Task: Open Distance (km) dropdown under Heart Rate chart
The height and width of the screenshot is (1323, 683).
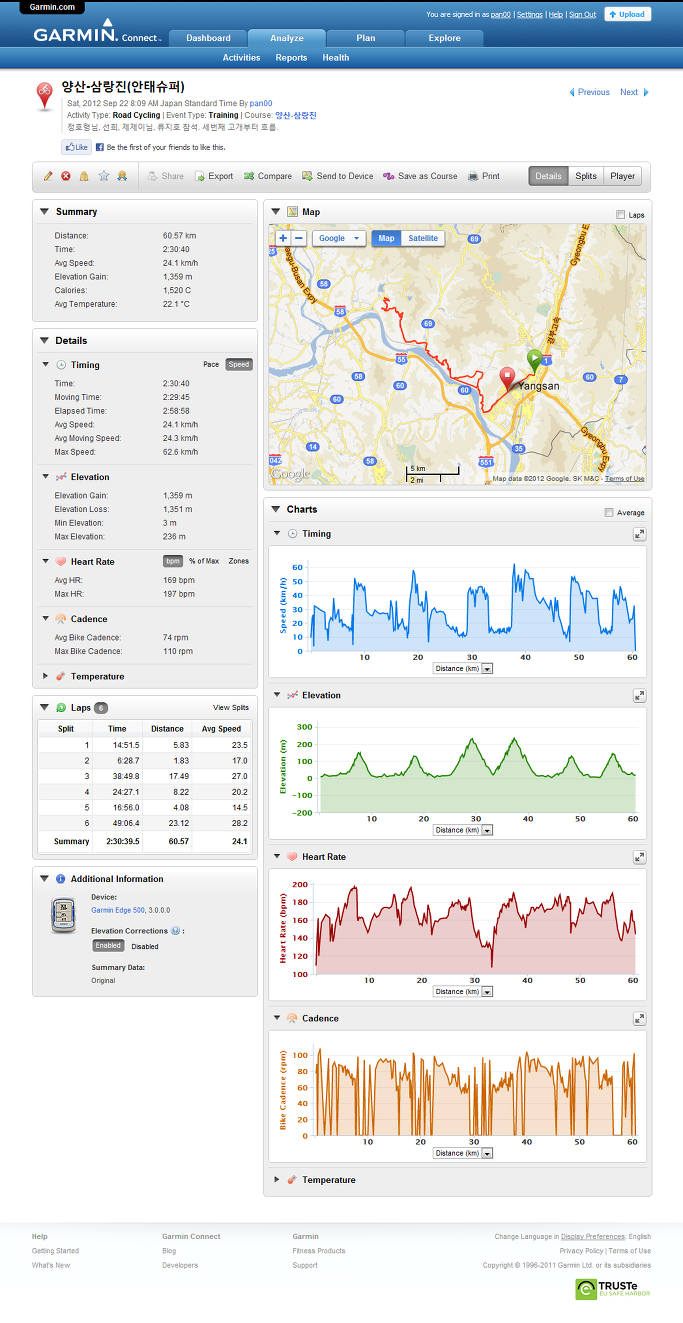Action: pyautogui.click(x=463, y=992)
